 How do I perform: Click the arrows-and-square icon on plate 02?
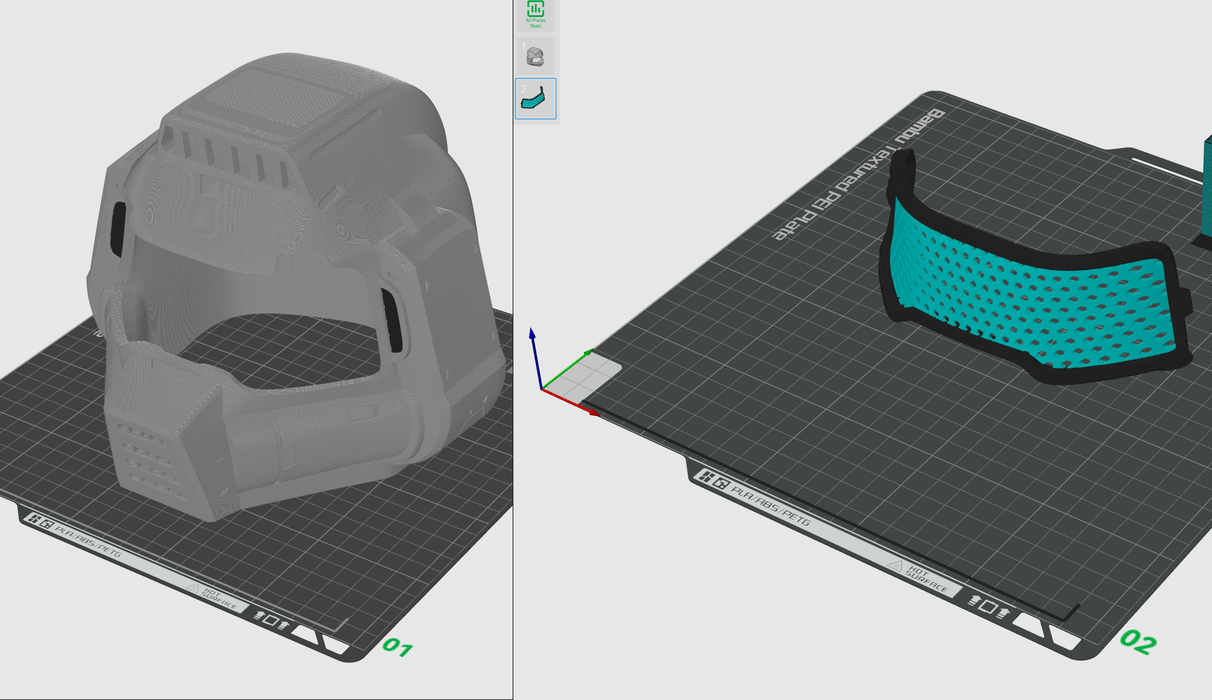(987, 606)
